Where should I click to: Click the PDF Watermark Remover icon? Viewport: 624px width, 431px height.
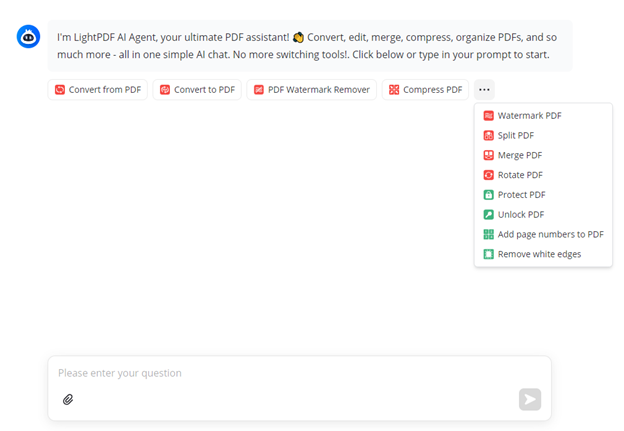click(x=259, y=90)
